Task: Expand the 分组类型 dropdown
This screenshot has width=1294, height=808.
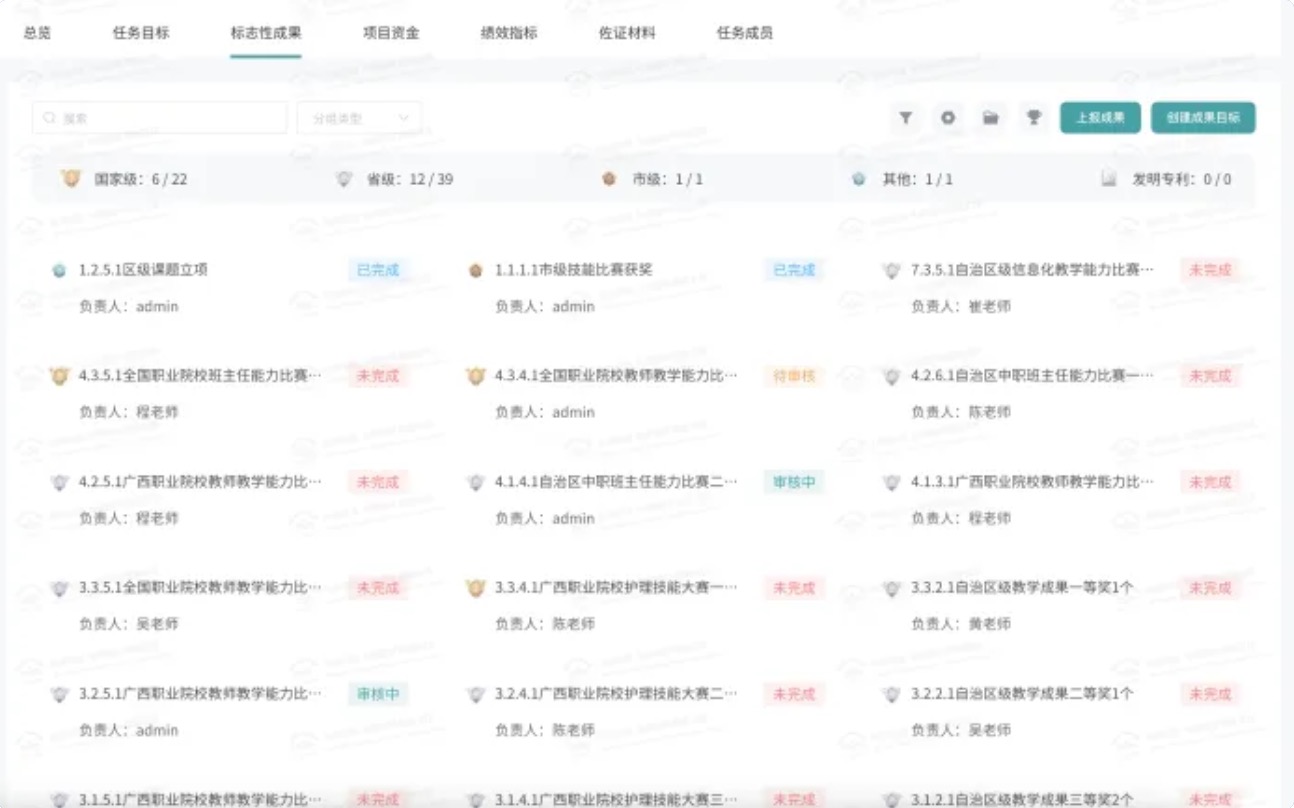Action: pos(359,118)
